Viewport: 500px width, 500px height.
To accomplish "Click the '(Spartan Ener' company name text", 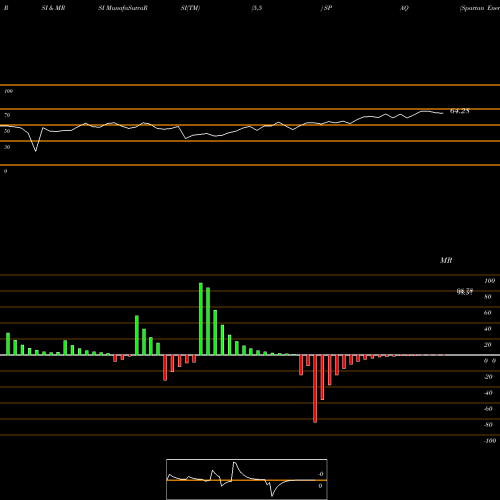I will 479,8.
